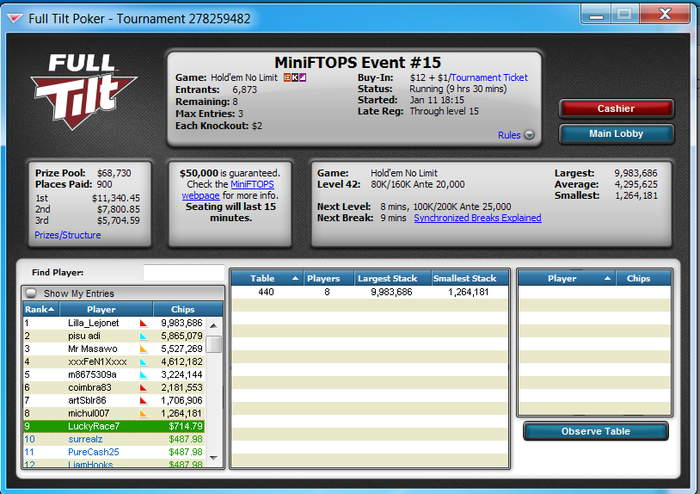The width and height of the screenshot is (700, 494).
Task: Select player Mr Masawo in rank list
Action: click(x=114, y=349)
